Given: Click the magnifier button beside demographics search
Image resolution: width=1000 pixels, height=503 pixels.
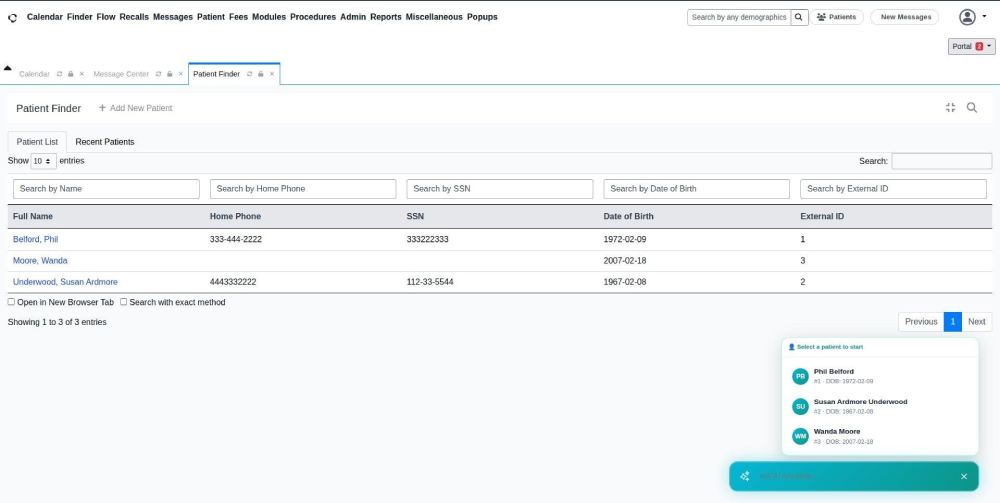Looking at the screenshot, I should point(799,17).
